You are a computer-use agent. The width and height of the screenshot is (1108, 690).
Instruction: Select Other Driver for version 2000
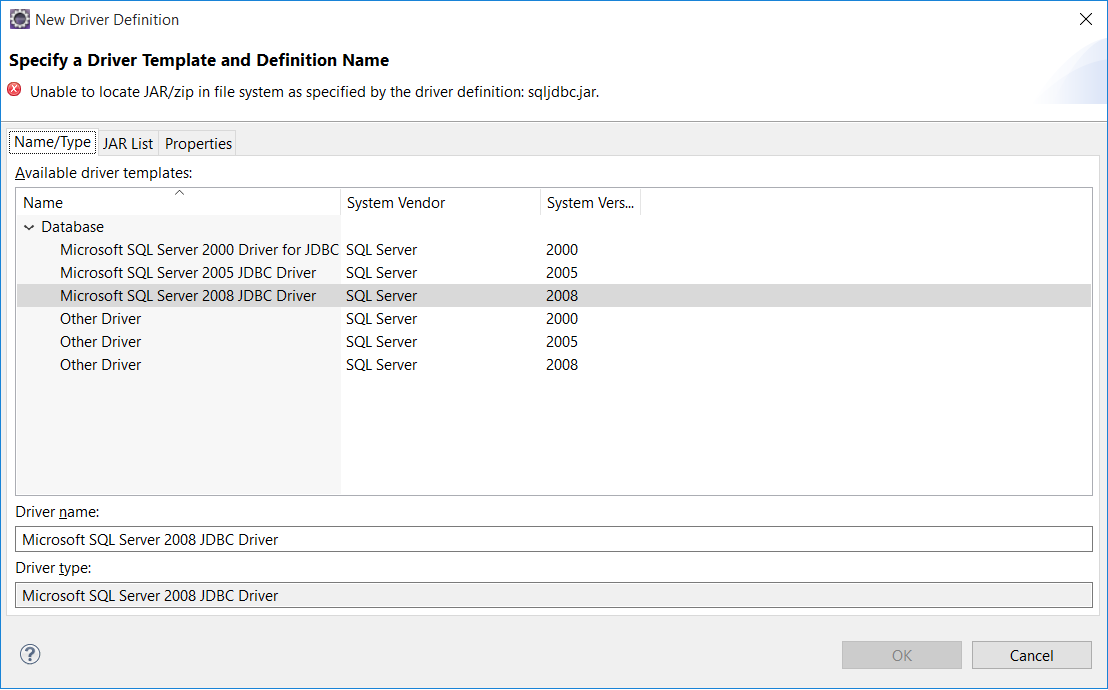pos(100,319)
